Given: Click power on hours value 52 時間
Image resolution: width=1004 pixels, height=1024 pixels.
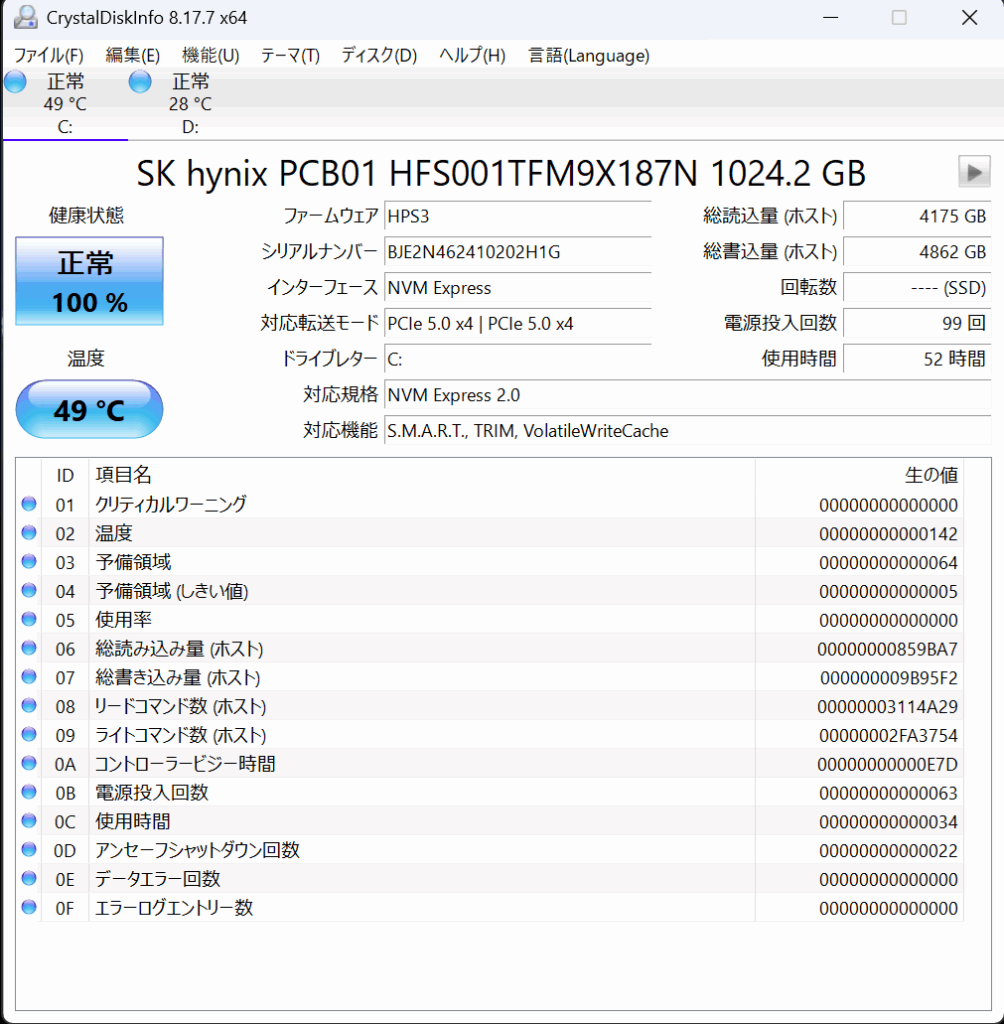Looking at the screenshot, I should coord(917,359).
